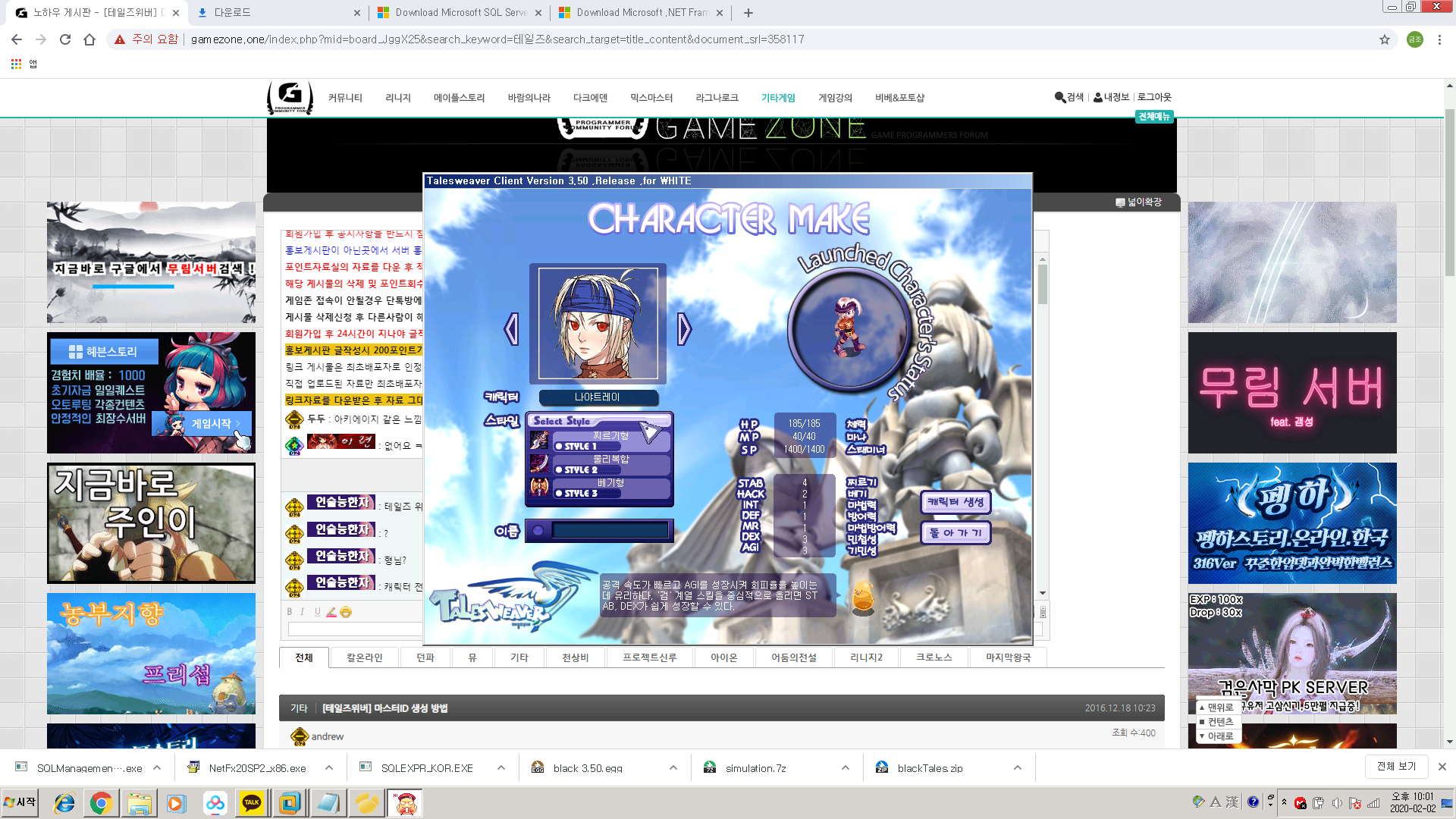Click the yellow jelly mascot helper icon
The height and width of the screenshot is (819, 1456).
[863, 598]
